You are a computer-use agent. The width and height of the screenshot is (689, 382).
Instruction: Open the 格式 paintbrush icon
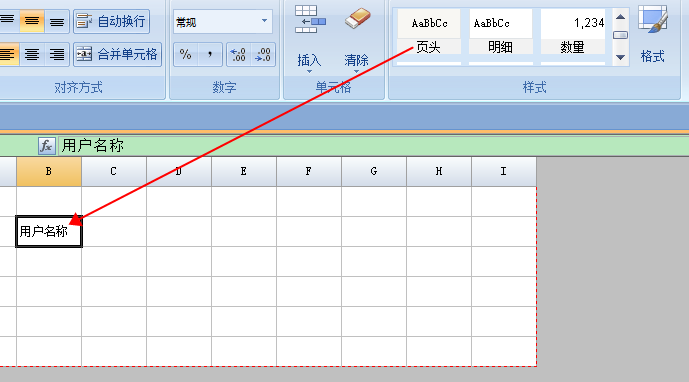click(653, 19)
